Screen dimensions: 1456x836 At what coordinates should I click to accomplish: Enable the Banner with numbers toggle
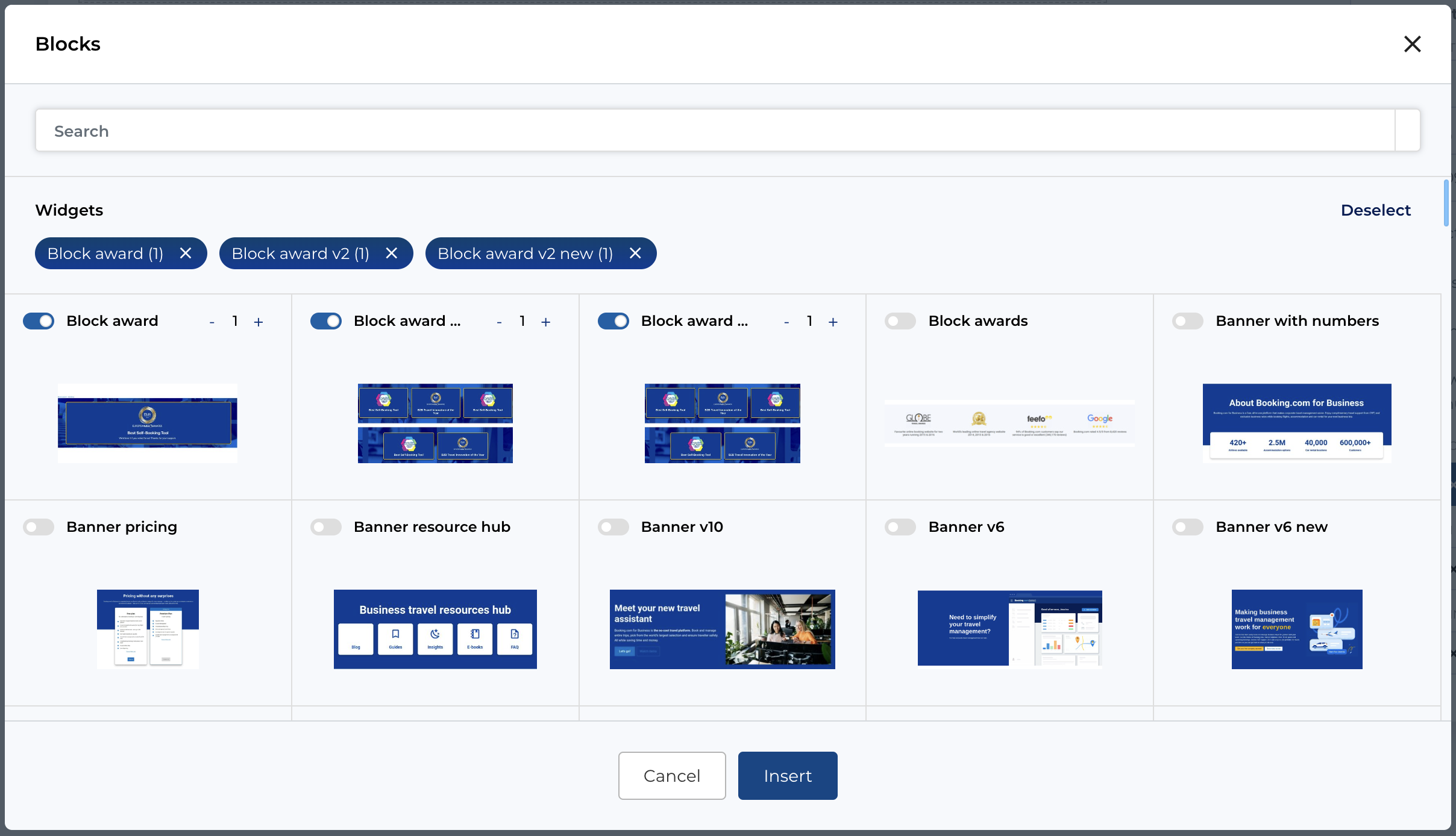[1187, 321]
